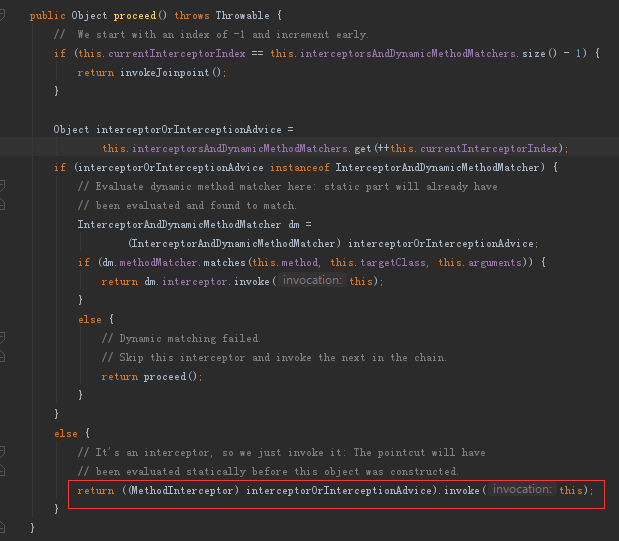Click the 'invocation:' hint in dm.interceptor.invoke call
The image size is (619, 541).
point(312,280)
